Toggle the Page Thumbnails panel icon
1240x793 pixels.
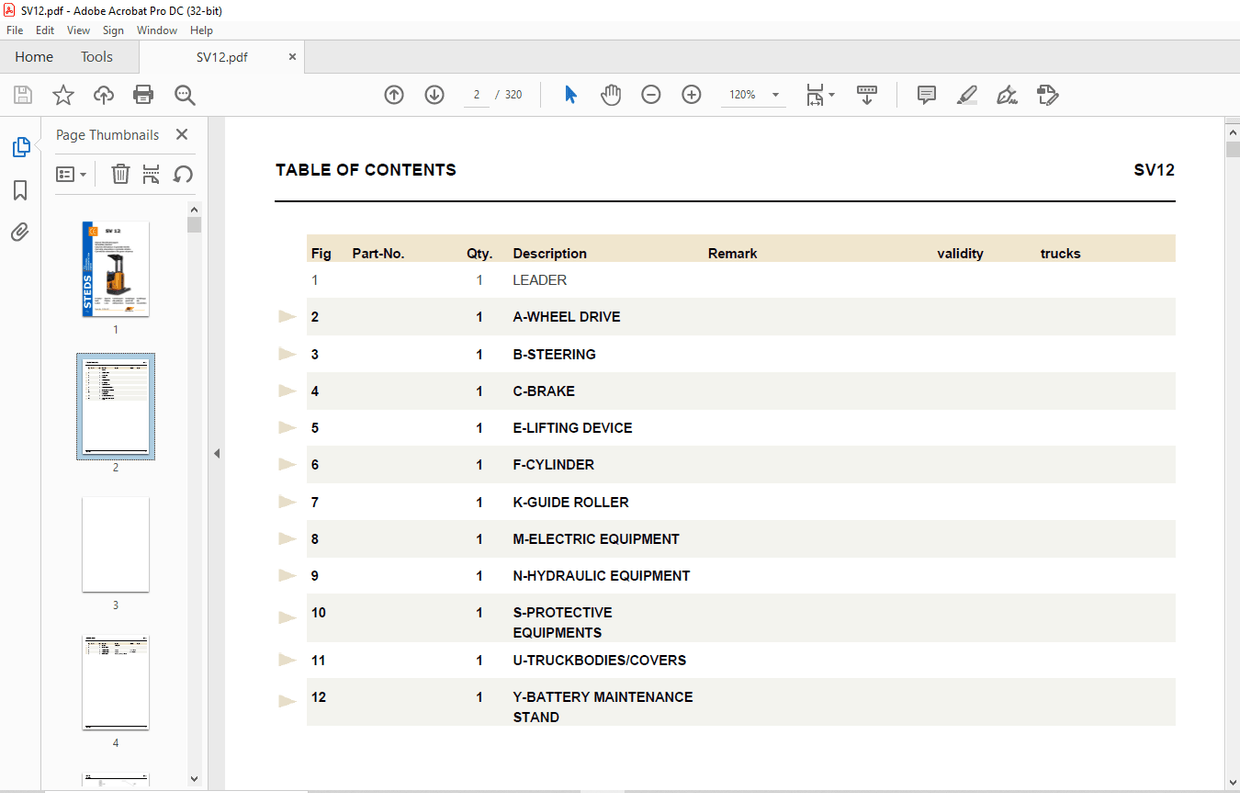[20, 148]
